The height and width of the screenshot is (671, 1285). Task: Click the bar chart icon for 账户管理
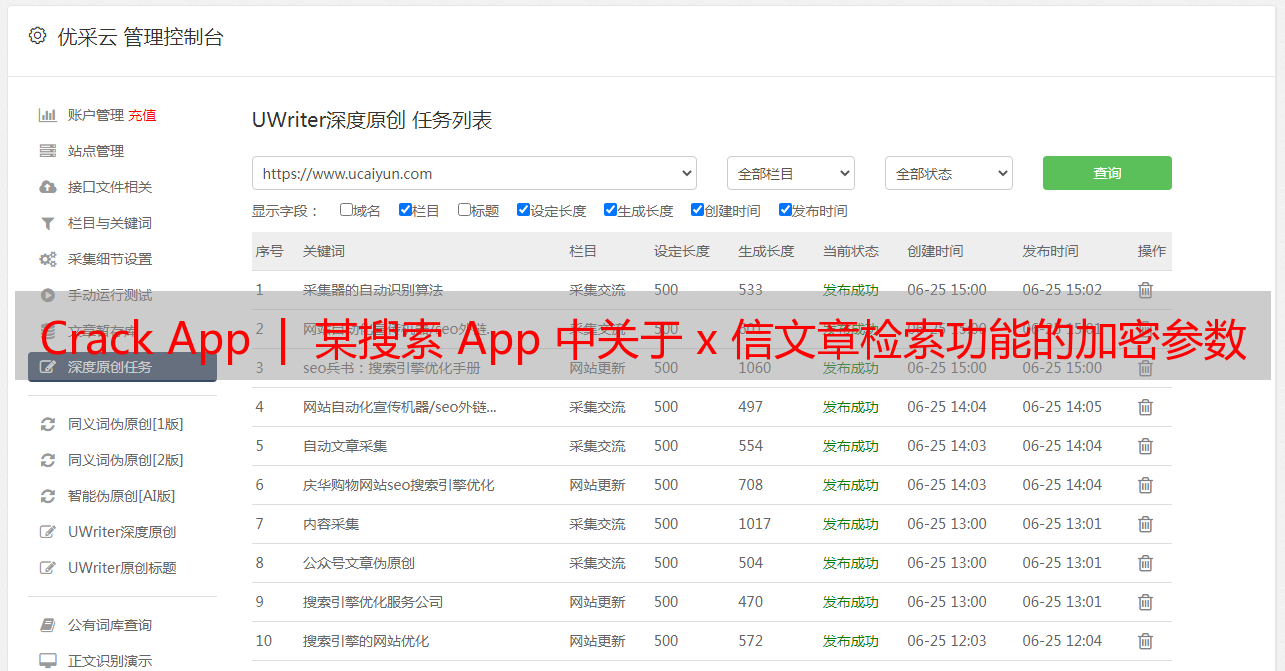tap(47, 115)
